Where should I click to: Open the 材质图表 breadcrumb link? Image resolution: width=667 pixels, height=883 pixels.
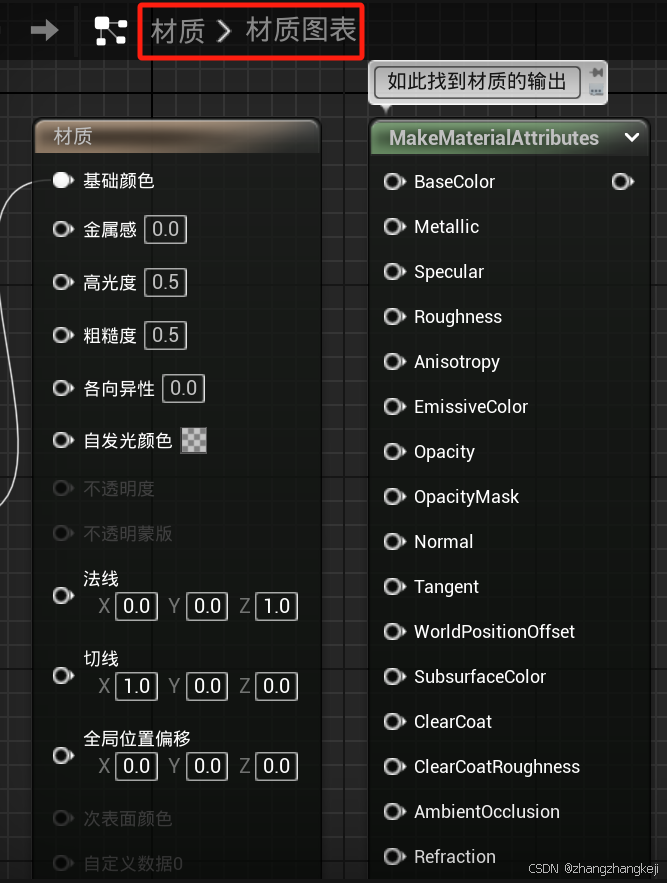pyautogui.click(x=301, y=30)
